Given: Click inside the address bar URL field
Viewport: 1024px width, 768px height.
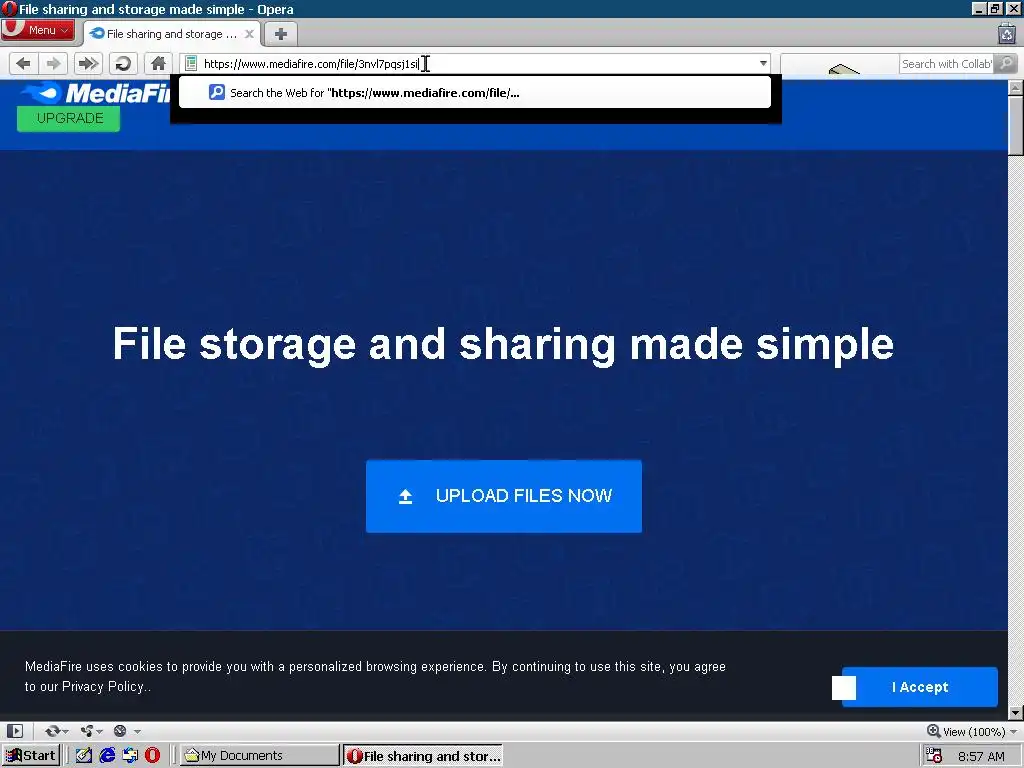Looking at the screenshot, I should pyautogui.click(x=475, y=63).
